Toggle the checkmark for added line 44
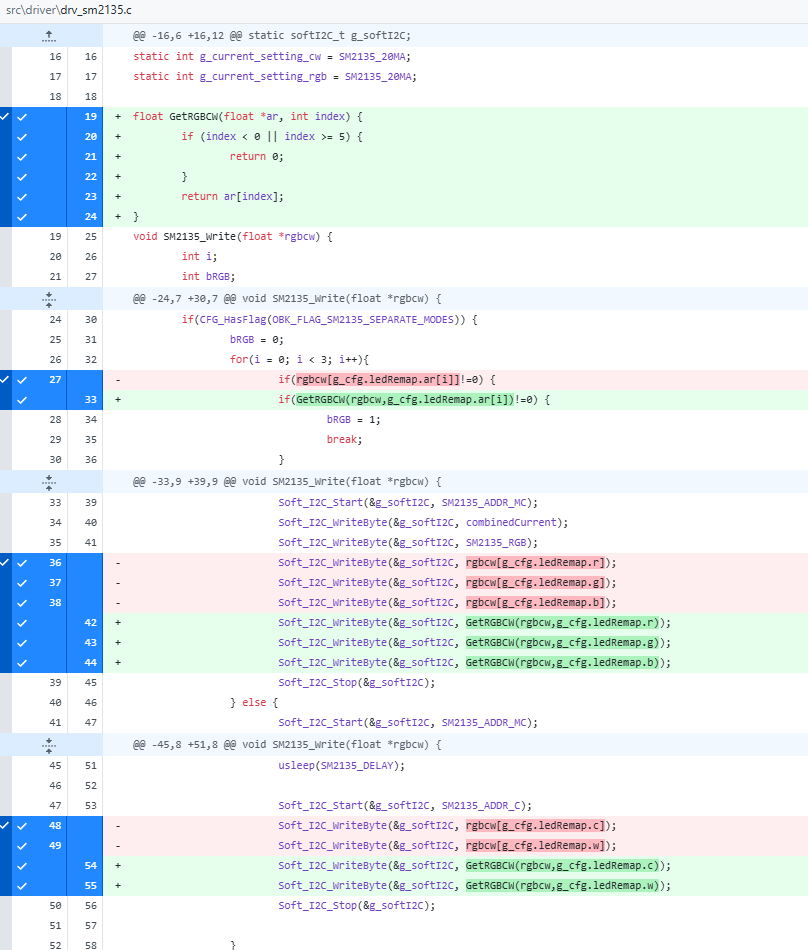 22,663
